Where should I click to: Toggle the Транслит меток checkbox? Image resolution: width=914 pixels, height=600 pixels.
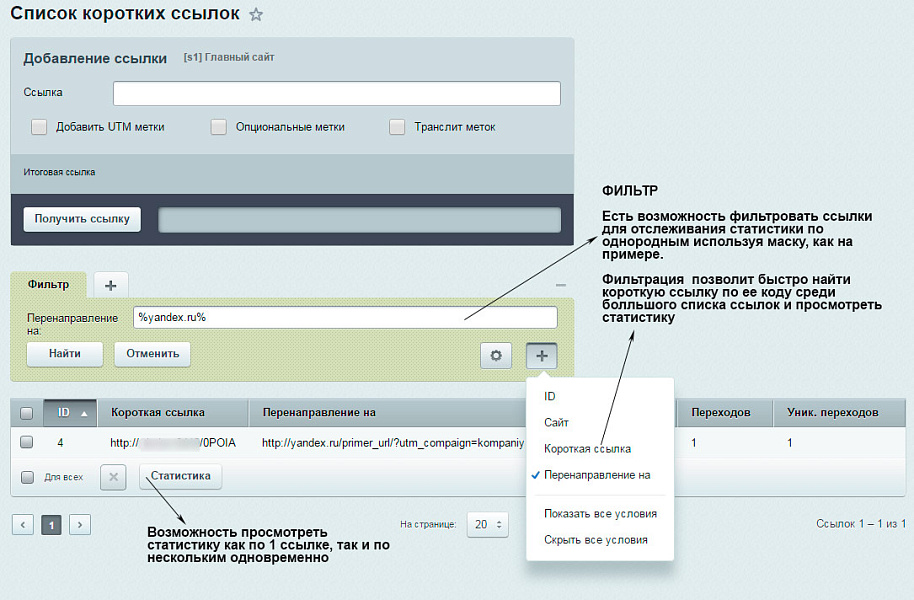pos(397,127)
